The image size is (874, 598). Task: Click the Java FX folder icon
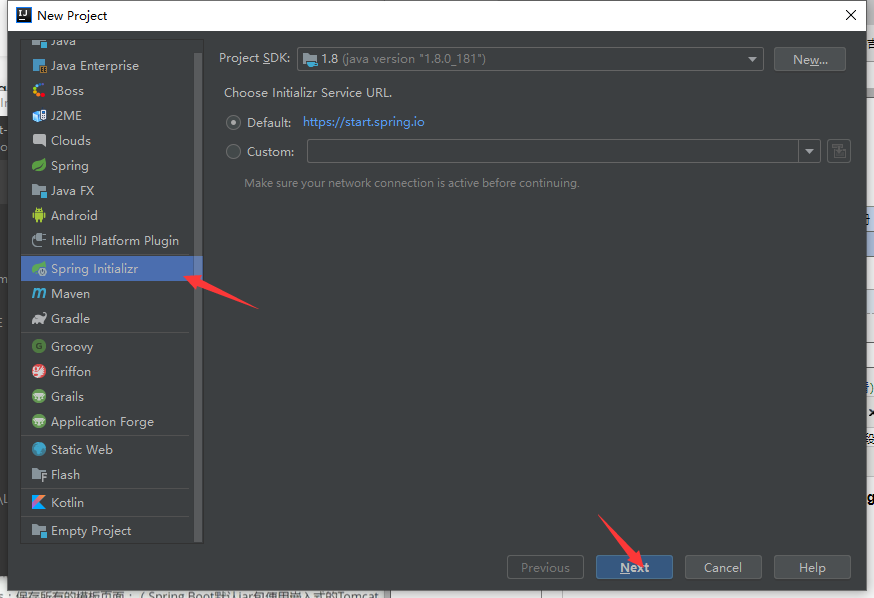(x=39, y=191)
